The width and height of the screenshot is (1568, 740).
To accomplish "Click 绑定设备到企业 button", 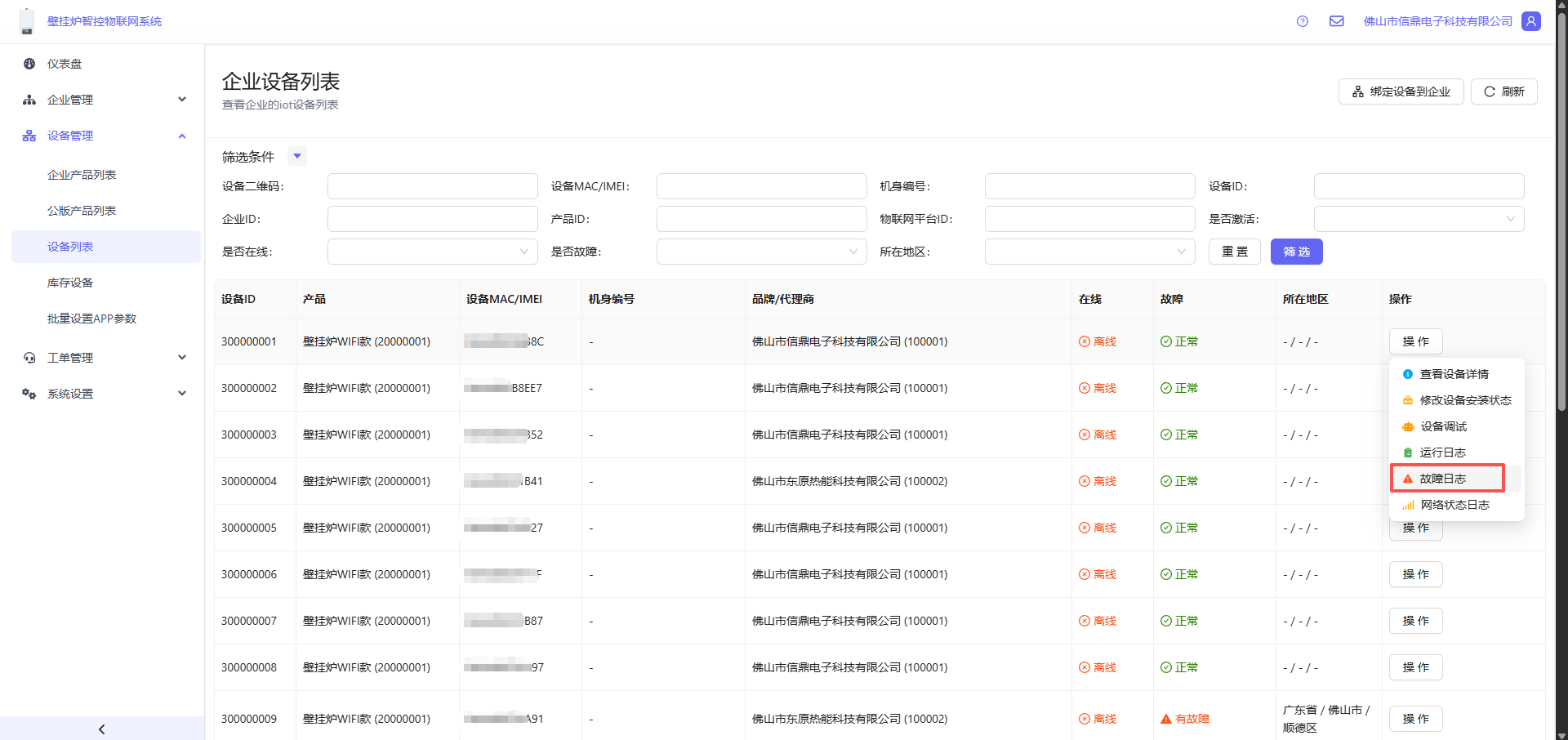I will 1401,91.
